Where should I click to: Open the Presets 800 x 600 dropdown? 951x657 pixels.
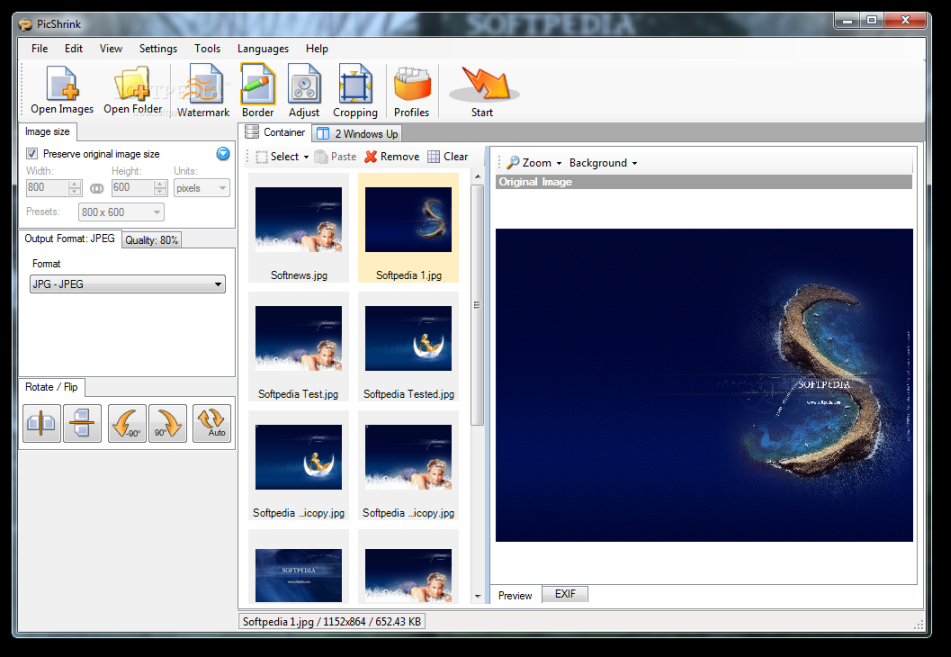121,212
